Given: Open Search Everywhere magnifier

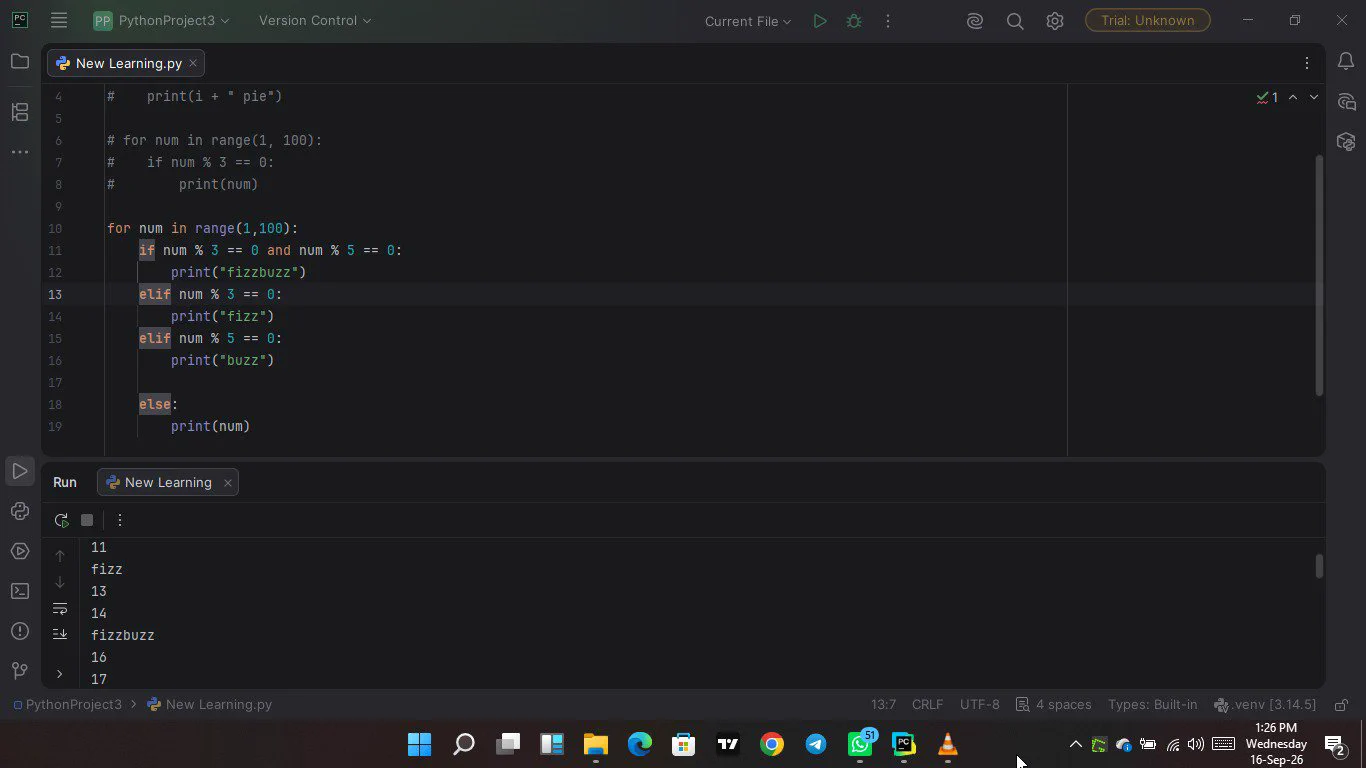Looking at the screenshot, I should tap(1015, 21).
